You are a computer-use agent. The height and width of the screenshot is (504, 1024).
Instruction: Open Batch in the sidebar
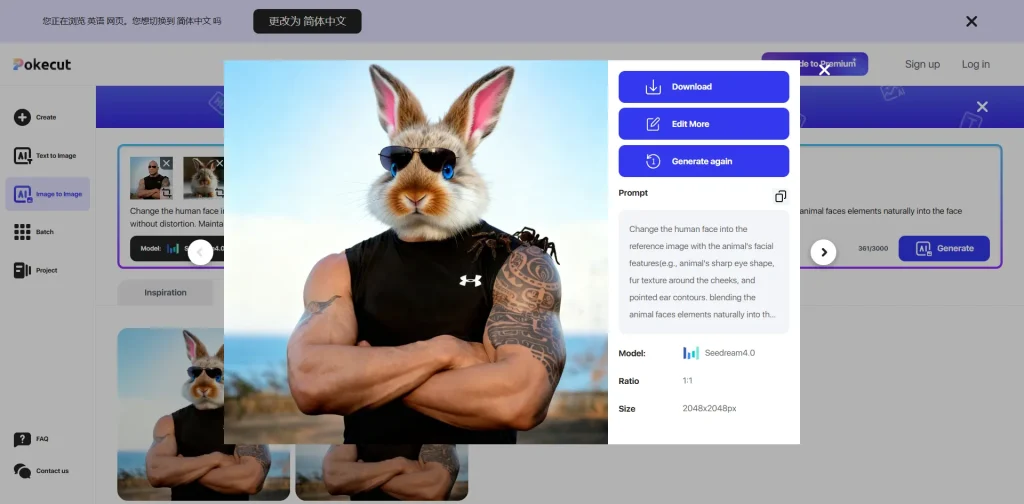click(x=34, y=232)
